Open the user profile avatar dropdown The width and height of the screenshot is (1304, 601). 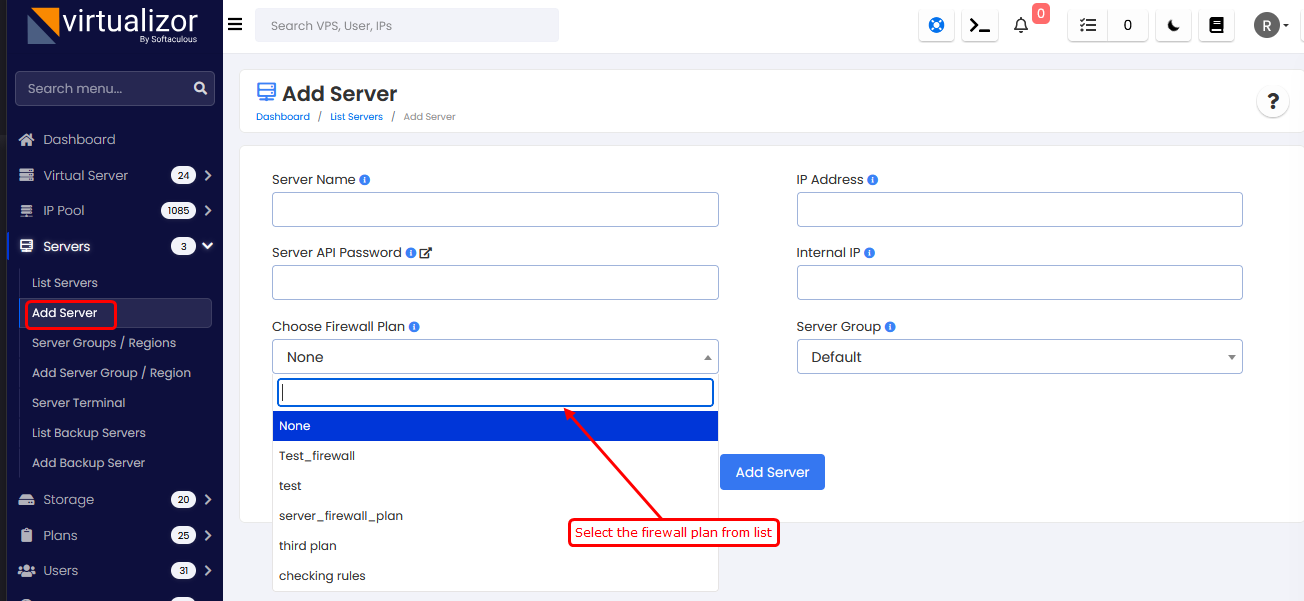[1271, 26]
